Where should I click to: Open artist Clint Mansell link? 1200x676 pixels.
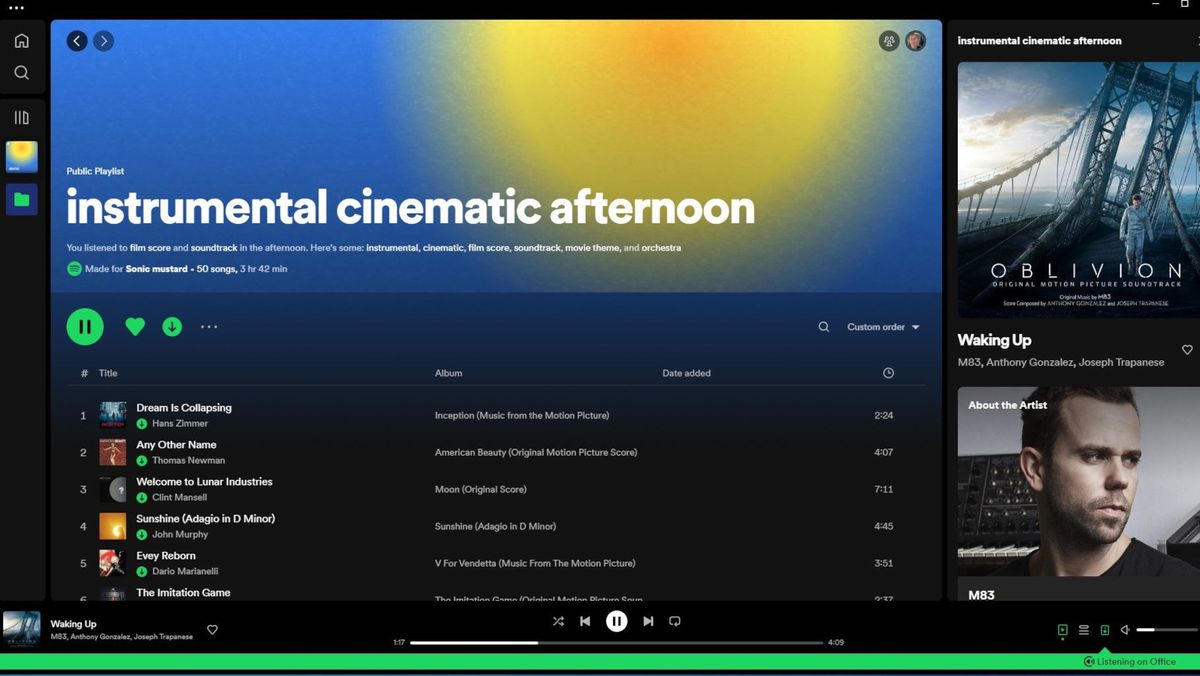click(180, 498)
